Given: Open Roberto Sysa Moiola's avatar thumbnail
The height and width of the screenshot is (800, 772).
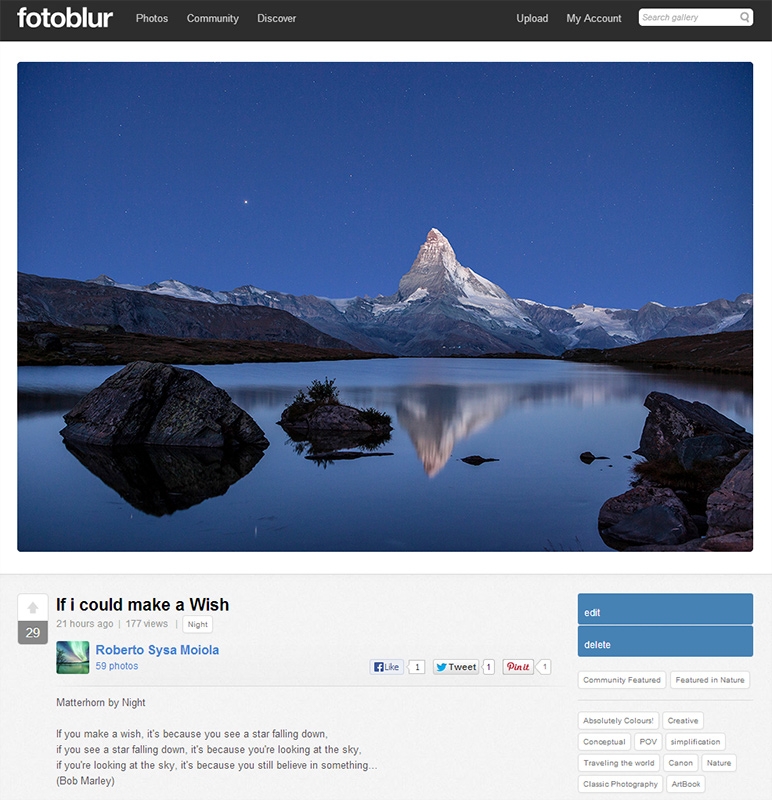Looking at the screenshot, I should (x=72, y=658).
